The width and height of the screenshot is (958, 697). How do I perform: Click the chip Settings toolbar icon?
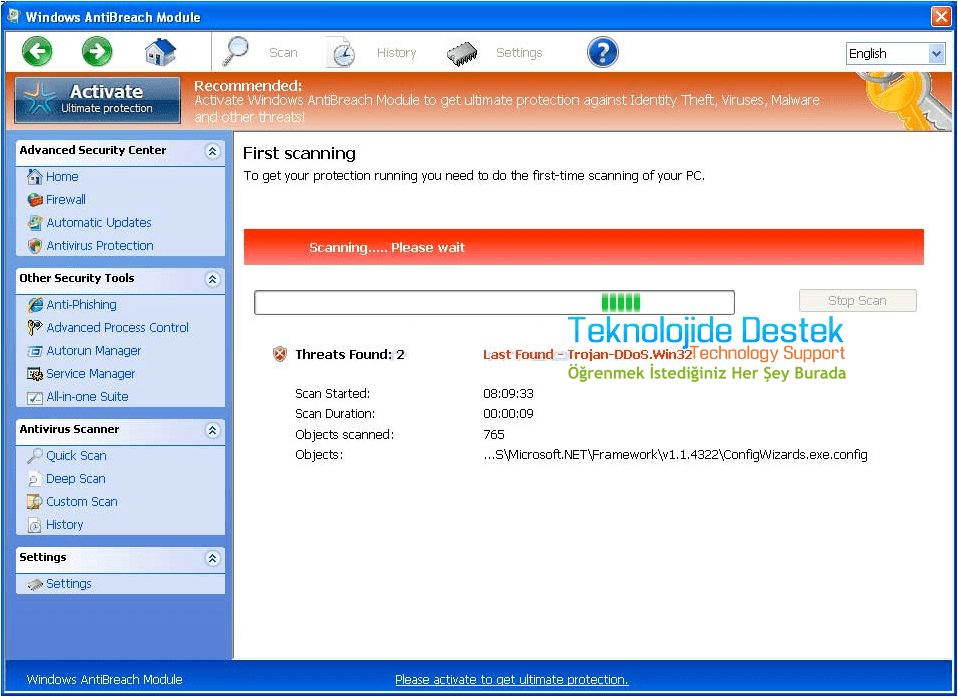pyautogui.click(x=462, y=54)
